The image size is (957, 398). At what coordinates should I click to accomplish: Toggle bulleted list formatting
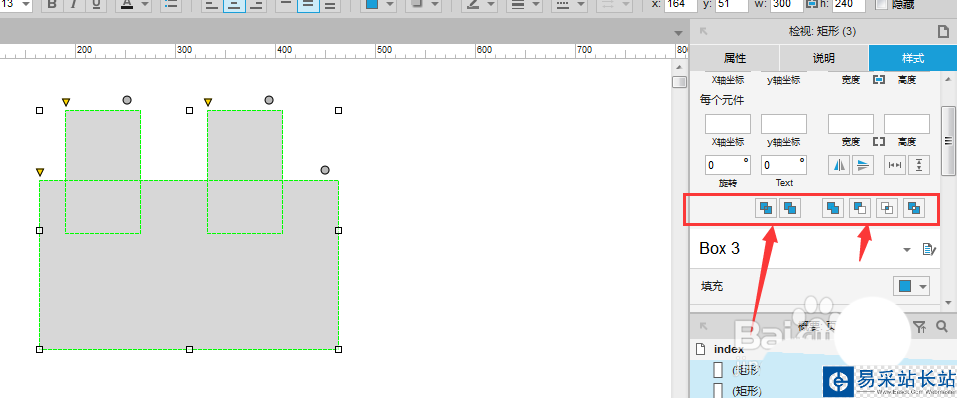[x=172, y=5]
